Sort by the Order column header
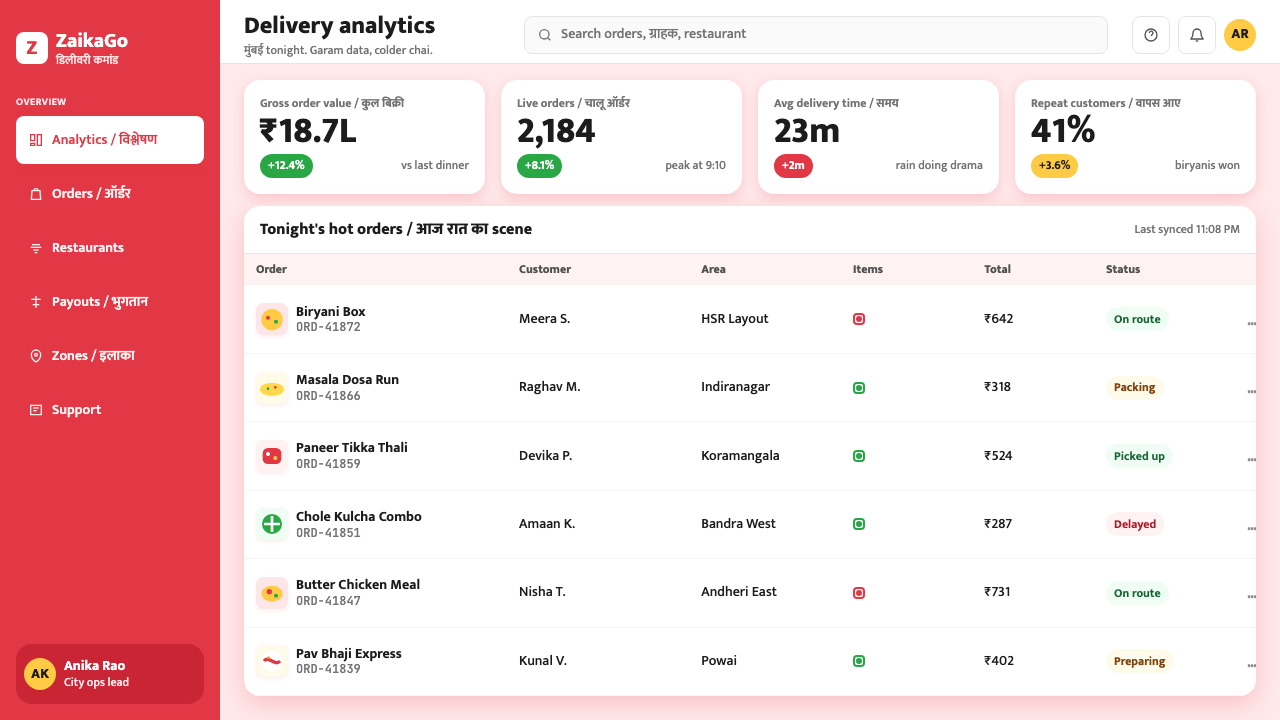The width and height of the screenshot is (1280, 720). click(272, 269)
